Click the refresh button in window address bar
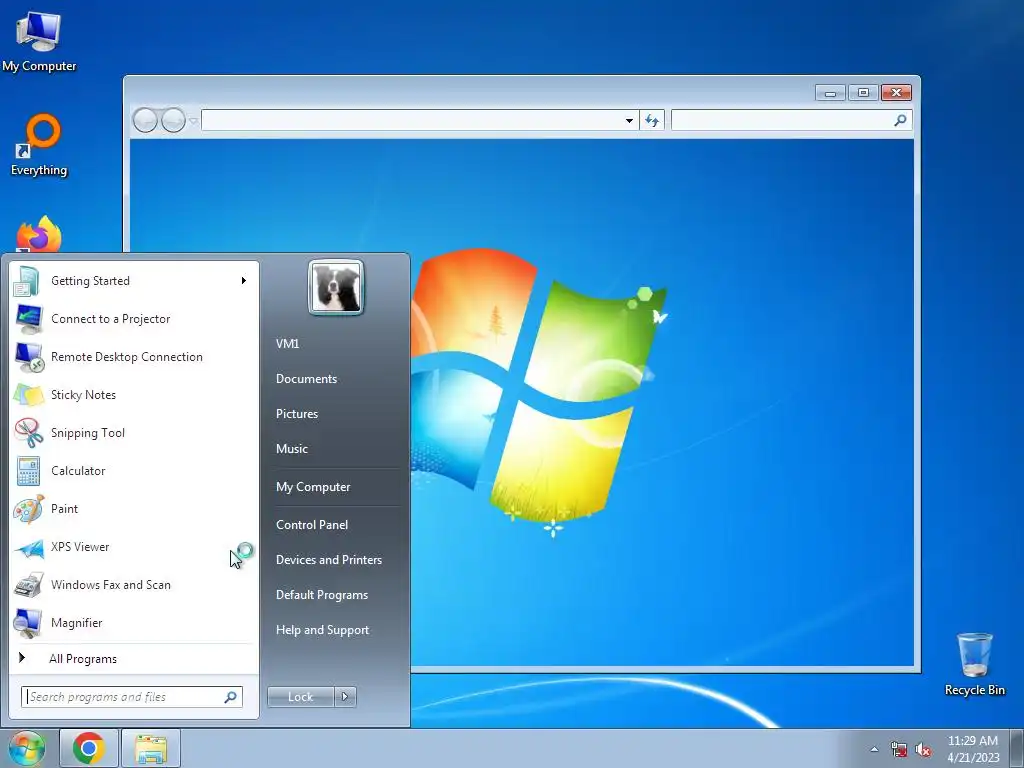This screenshot has width=1024, height=768. click(x=652, y=120)
